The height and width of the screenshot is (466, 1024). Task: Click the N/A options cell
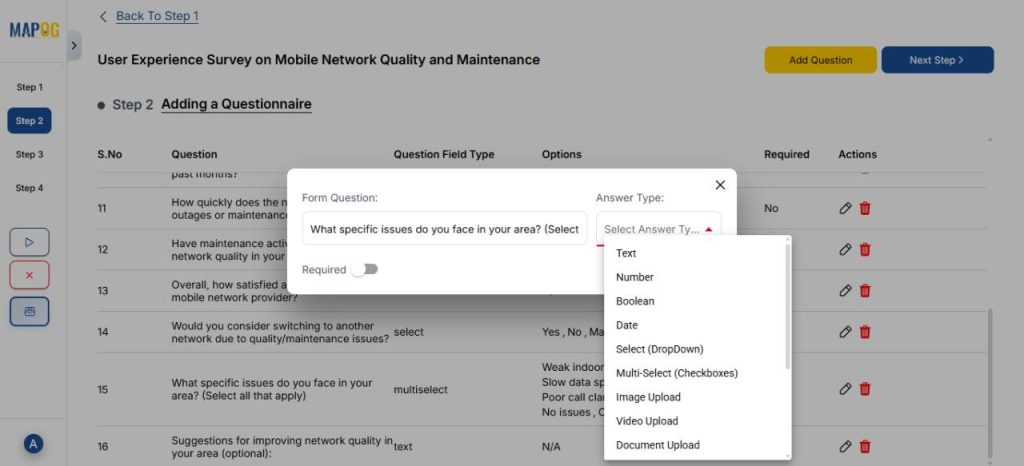[x=551, y=447]
